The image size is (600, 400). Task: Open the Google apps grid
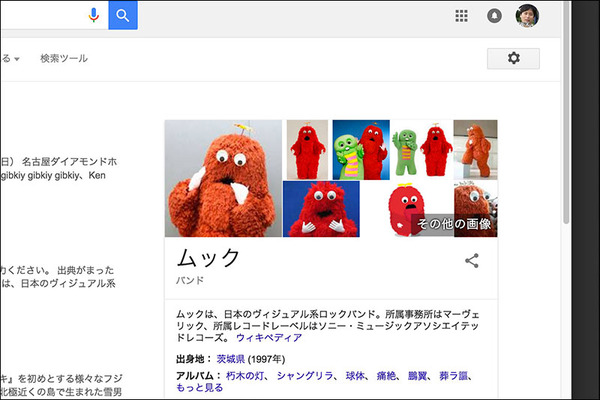point(461,16)
